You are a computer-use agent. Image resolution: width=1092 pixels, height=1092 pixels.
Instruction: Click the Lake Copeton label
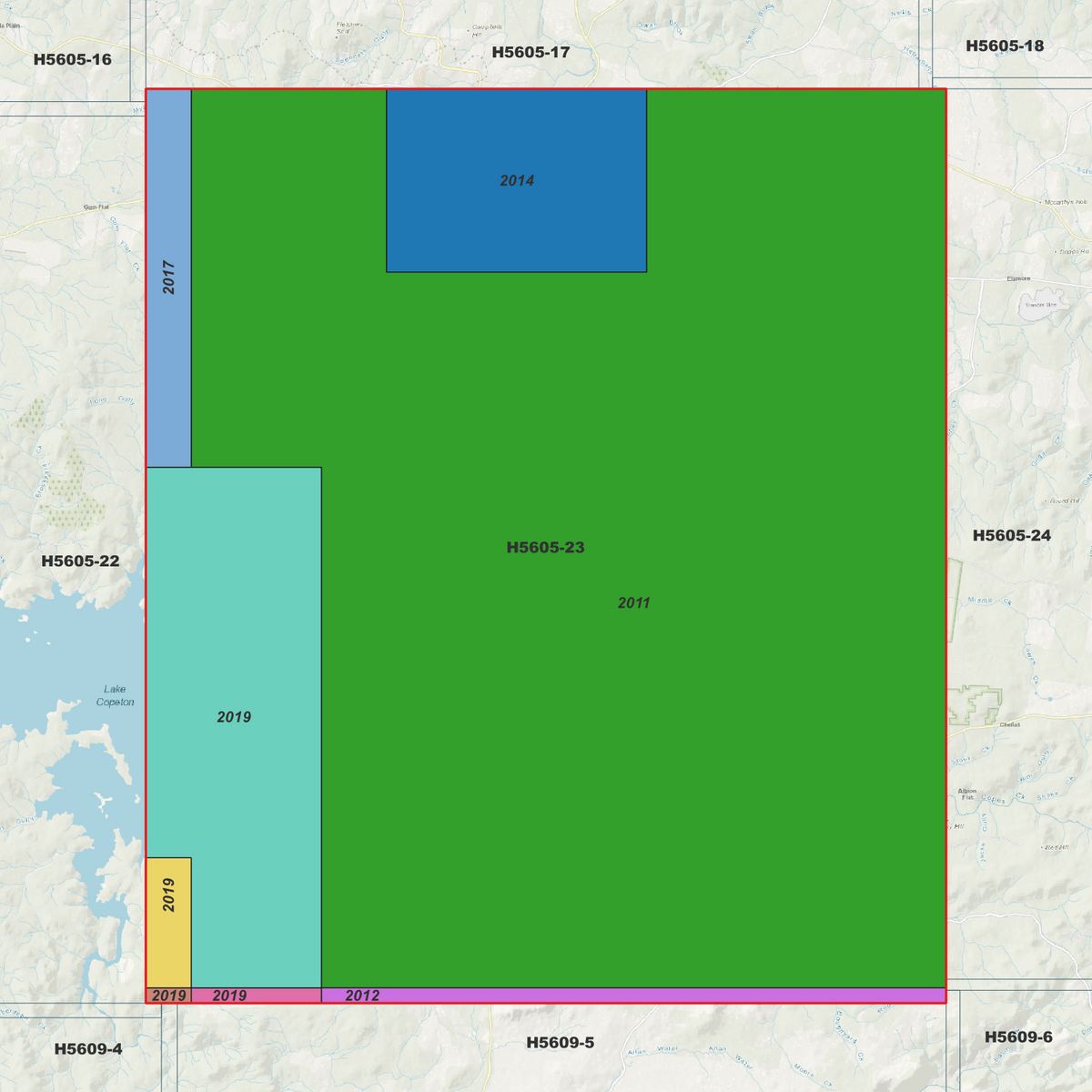(116, 696)
